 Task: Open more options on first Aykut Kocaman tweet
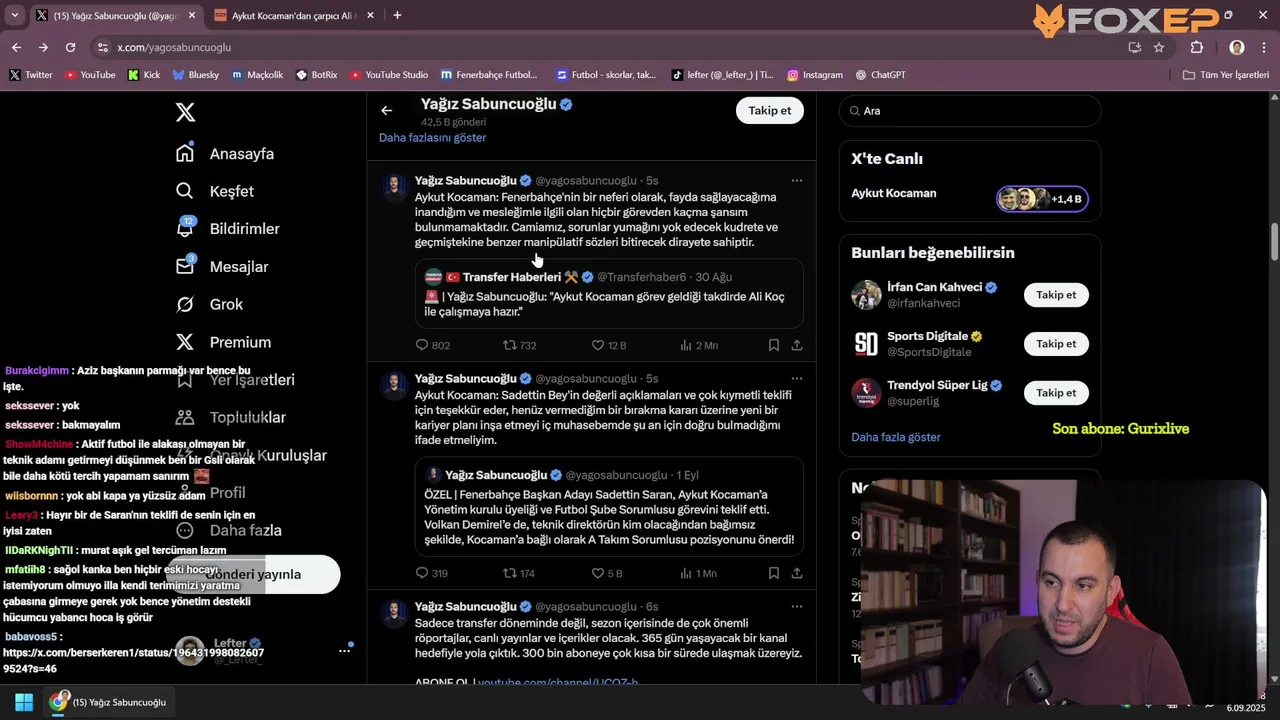click(797, 181)
